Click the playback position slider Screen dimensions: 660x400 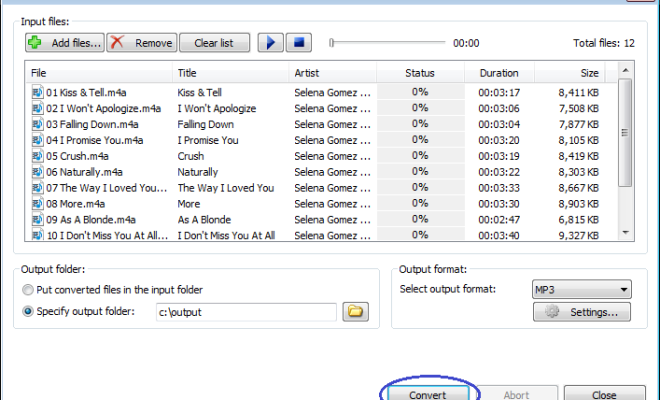point(387,43)
